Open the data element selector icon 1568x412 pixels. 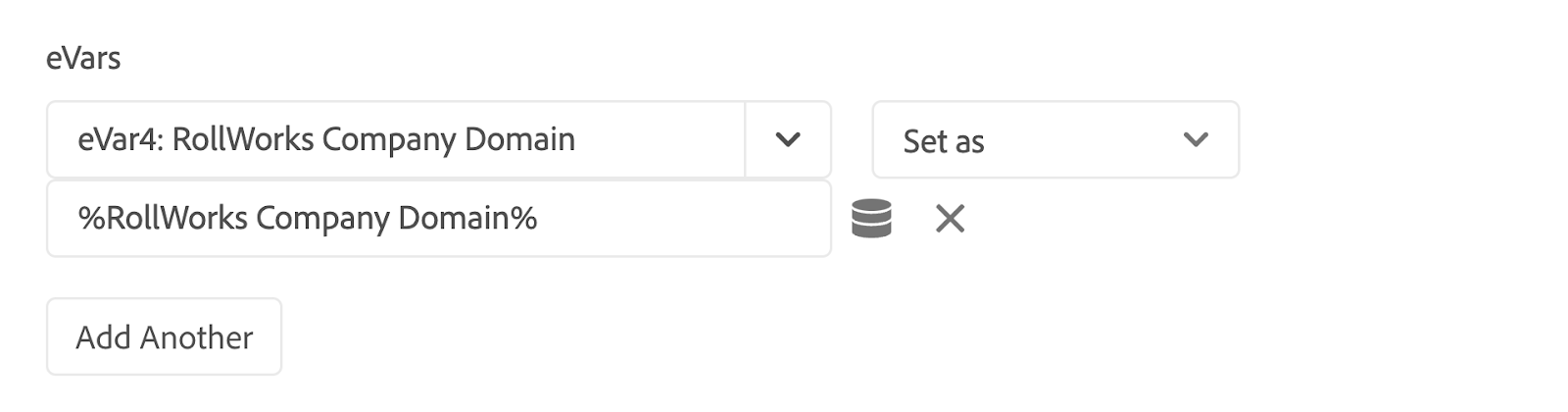click(871, 218)
